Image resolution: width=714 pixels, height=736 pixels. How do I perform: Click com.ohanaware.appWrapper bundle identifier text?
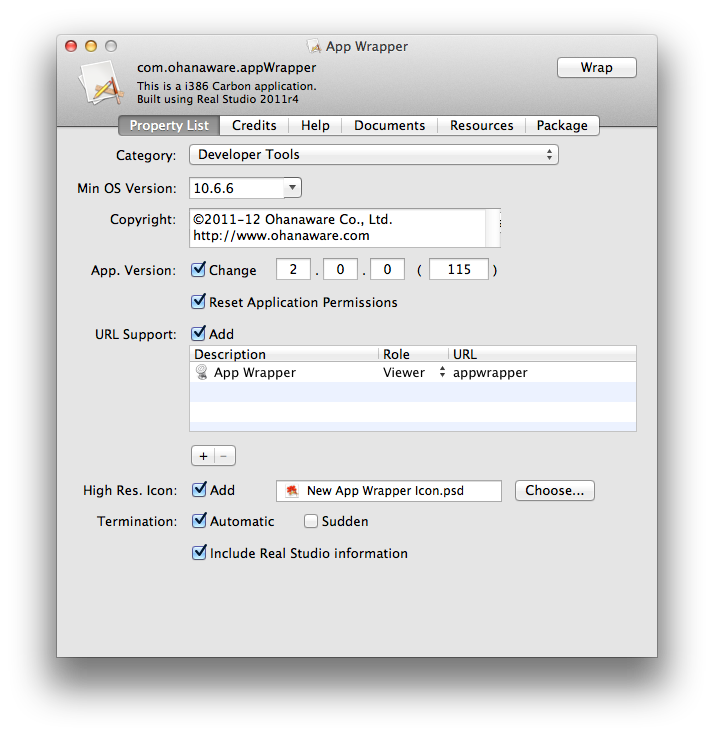pos(227,68)
